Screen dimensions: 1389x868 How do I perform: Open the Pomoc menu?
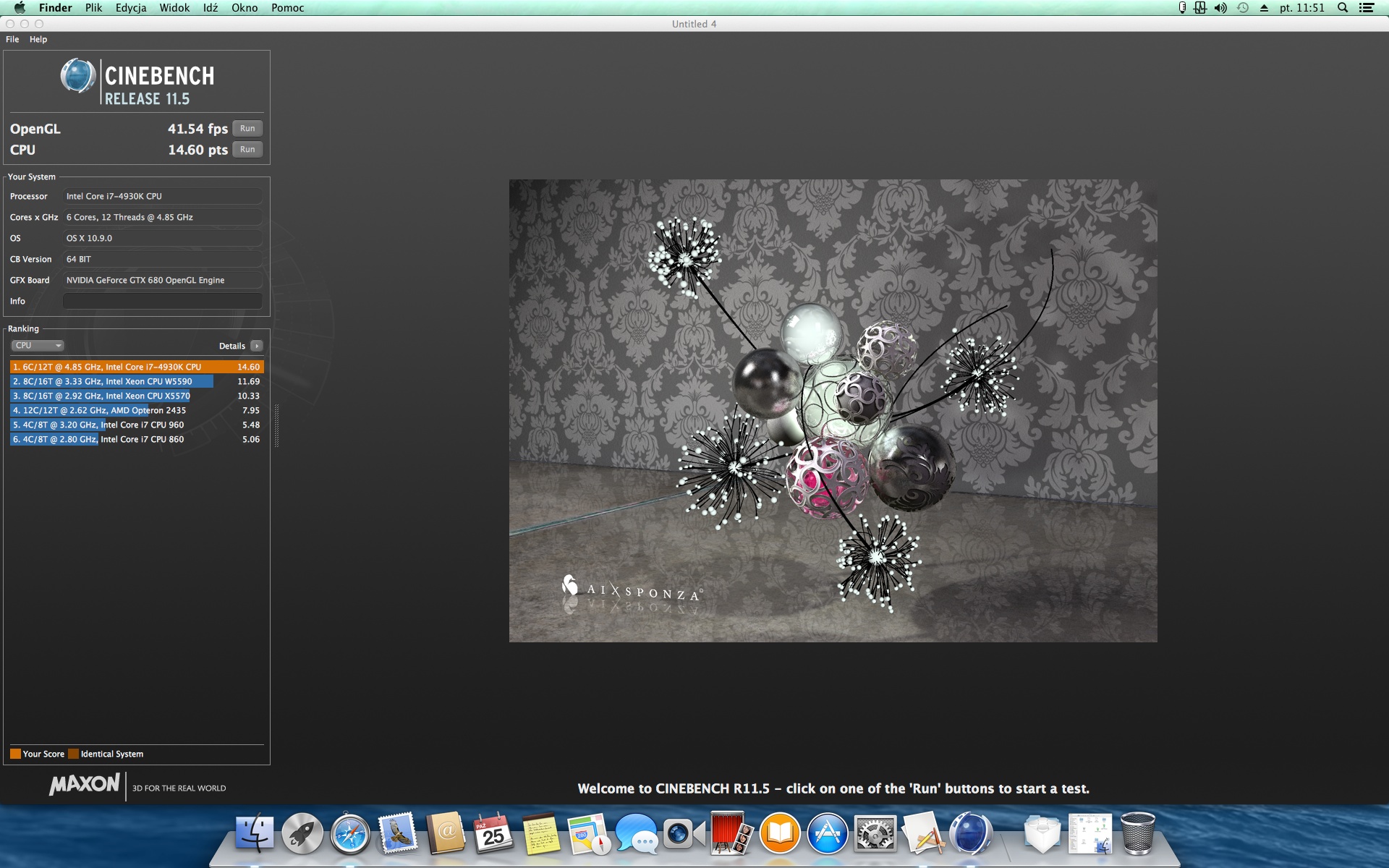tap(288, 8)
